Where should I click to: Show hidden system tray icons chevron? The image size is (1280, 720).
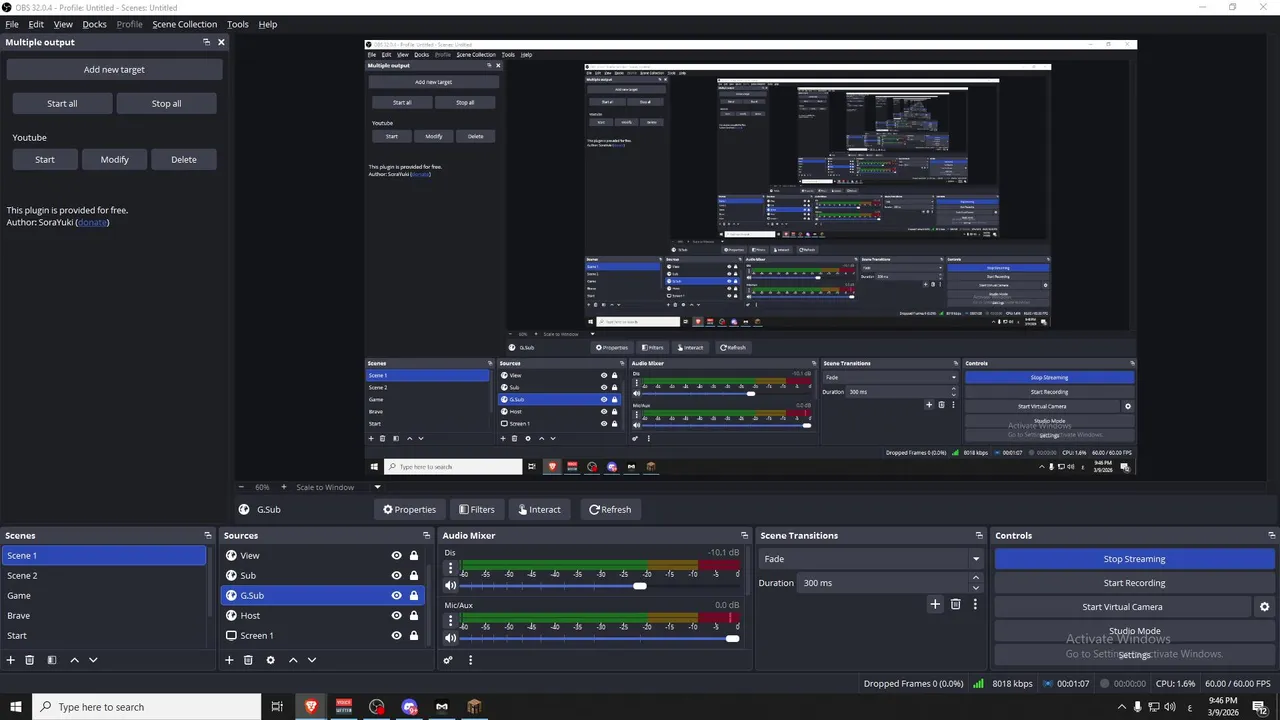[x=1122, y=707]
